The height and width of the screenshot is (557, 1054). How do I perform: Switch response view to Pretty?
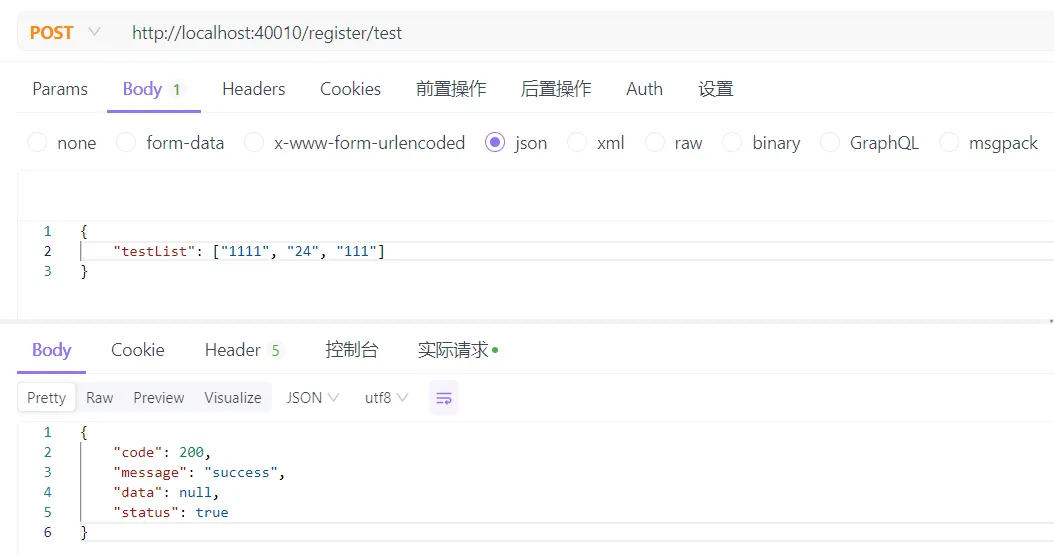click(x=46, y=398)
